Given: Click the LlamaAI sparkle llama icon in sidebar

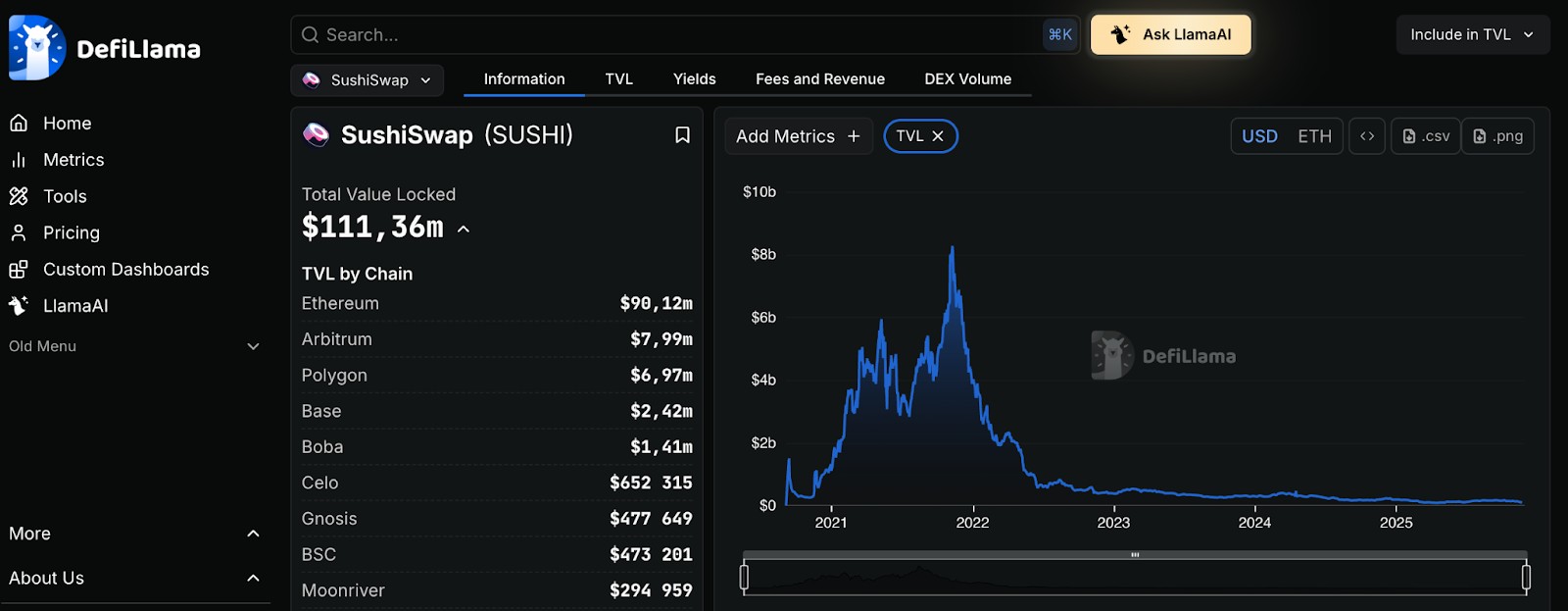Looking at the screenshot, I should tap(19, 306).
